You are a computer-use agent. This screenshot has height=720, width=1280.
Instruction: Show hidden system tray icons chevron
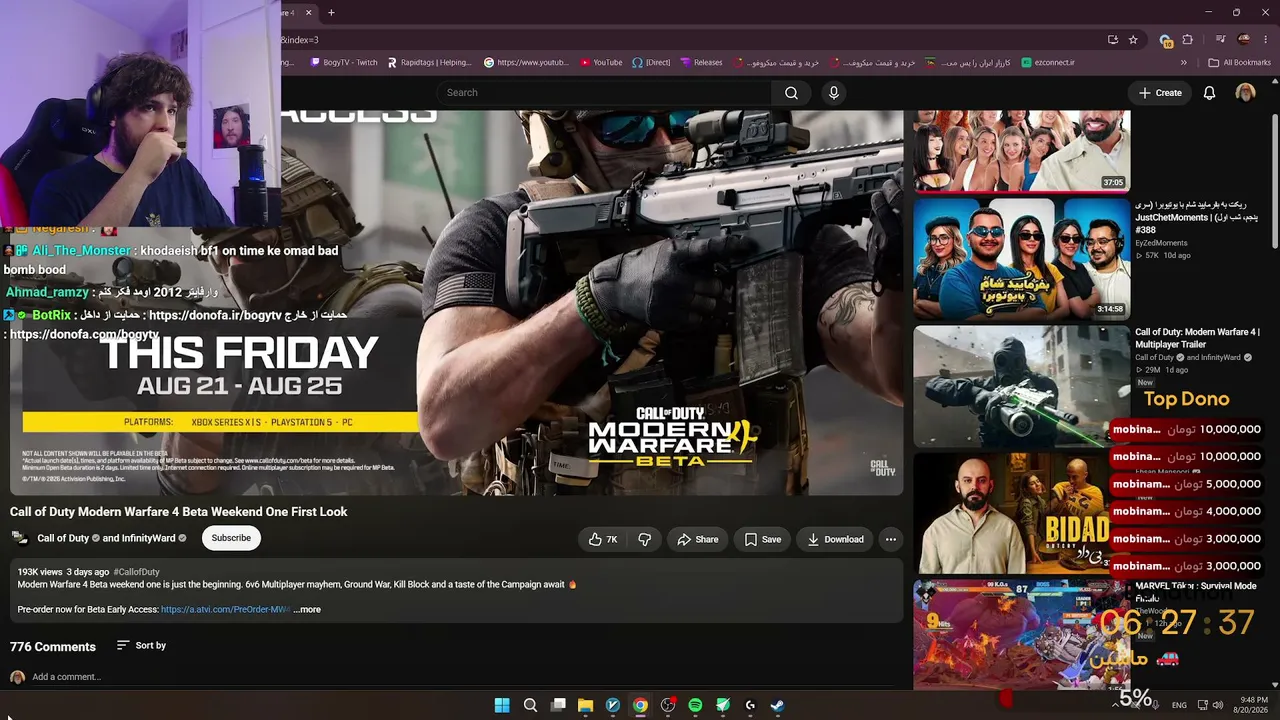[x=1115, y=705]
